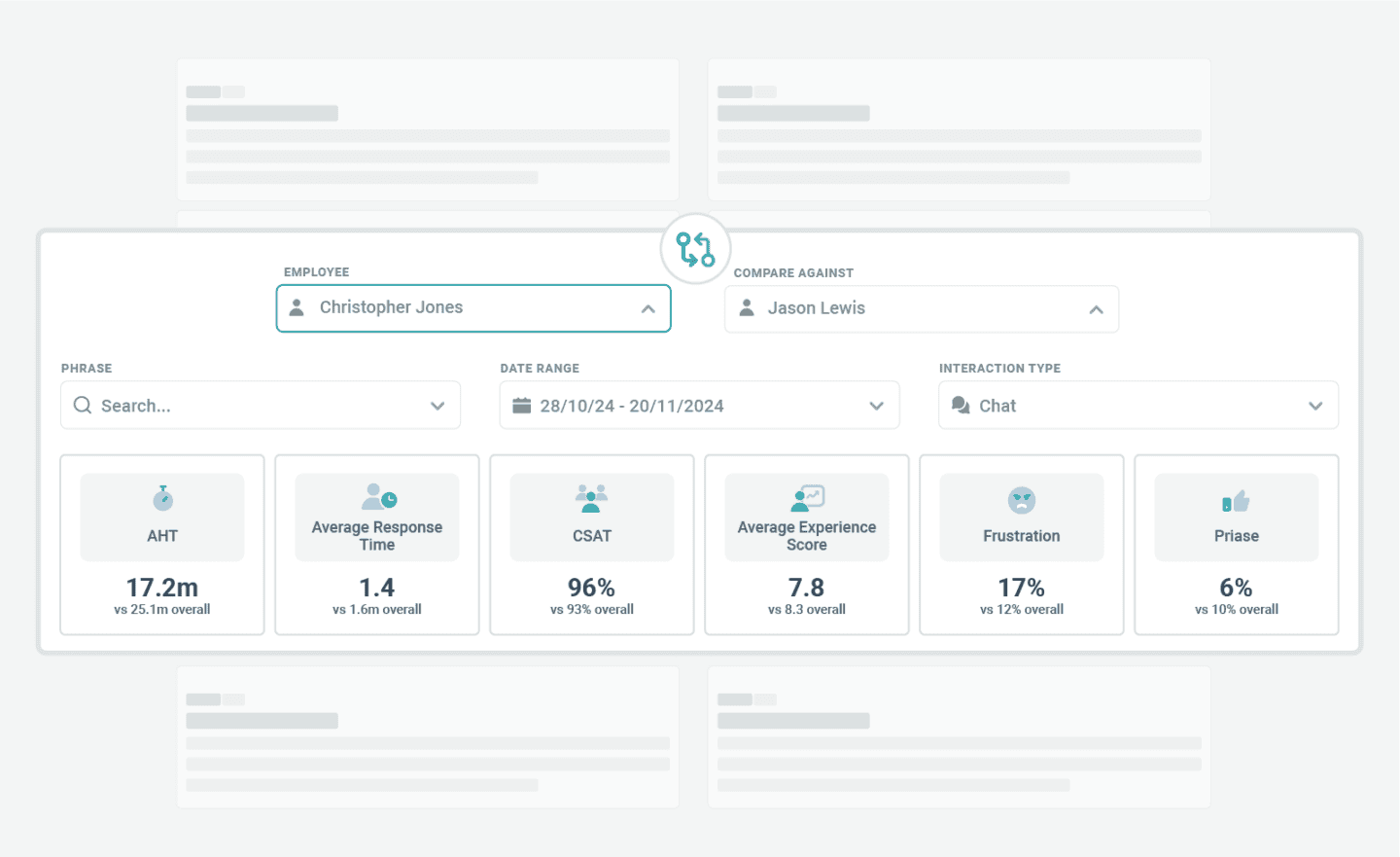Open the Phrase search suggestions chevron

[x=437, y=405]
